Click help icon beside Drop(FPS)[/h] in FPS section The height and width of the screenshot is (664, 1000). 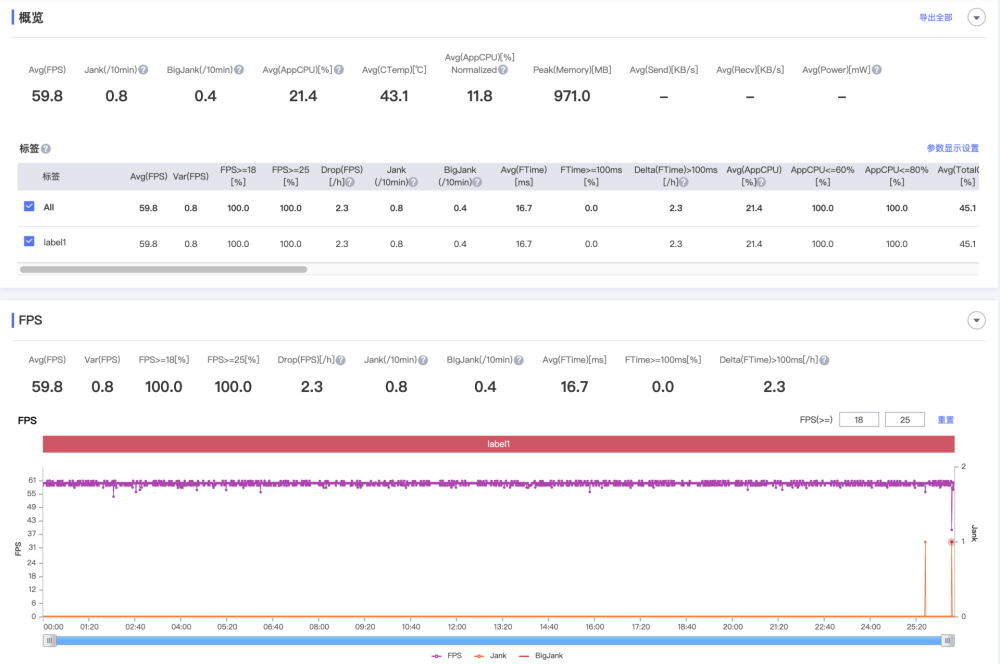[341, 360]
